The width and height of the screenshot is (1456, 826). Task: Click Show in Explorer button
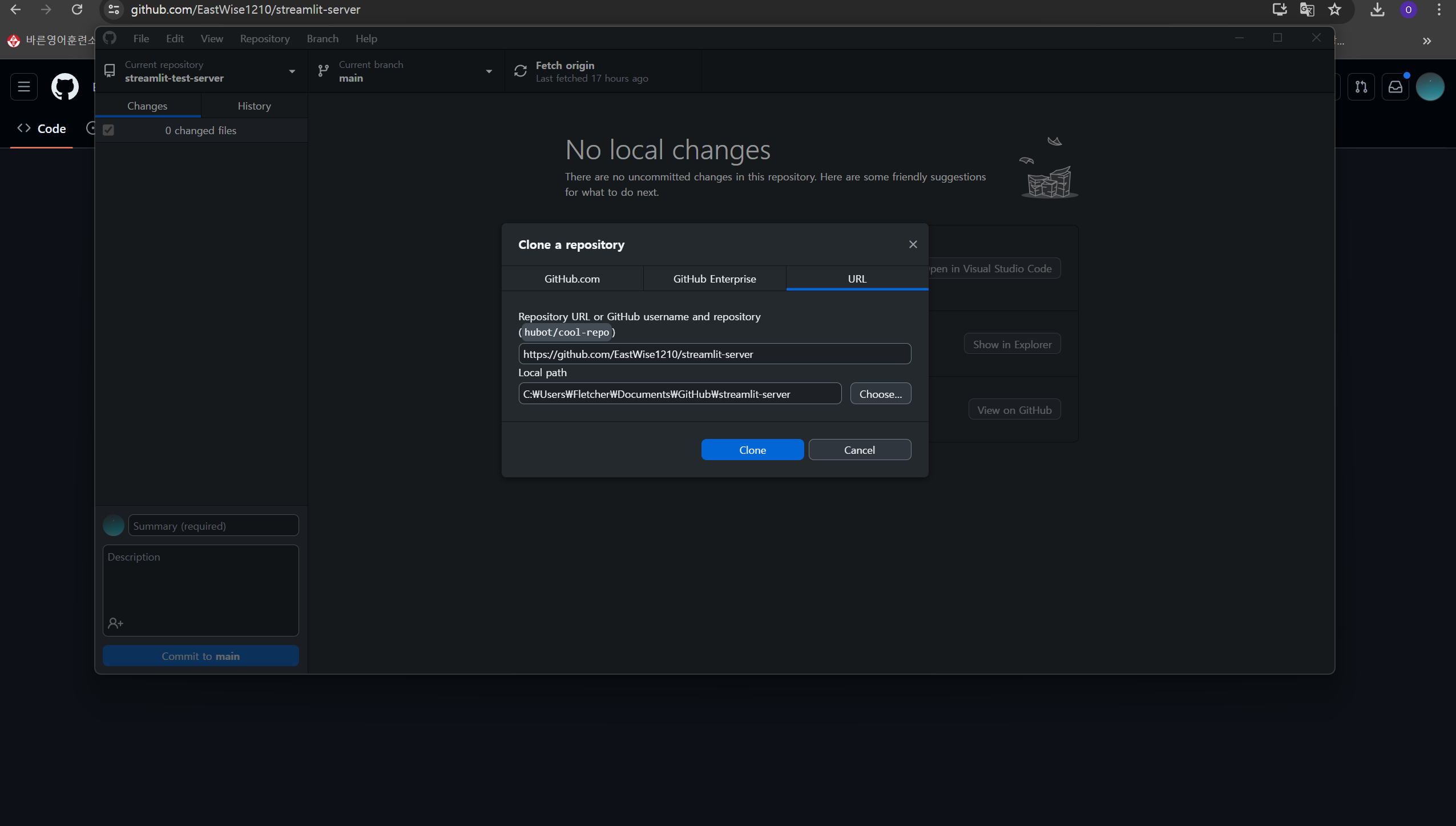[1012, 344]
